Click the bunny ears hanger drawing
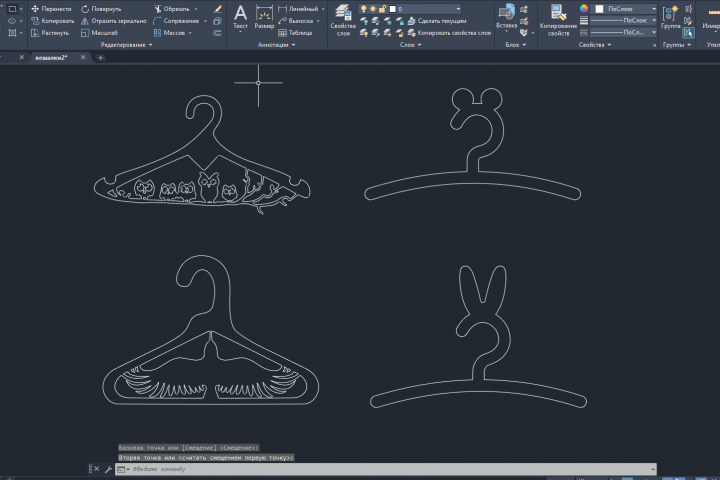 click(478, 336)
